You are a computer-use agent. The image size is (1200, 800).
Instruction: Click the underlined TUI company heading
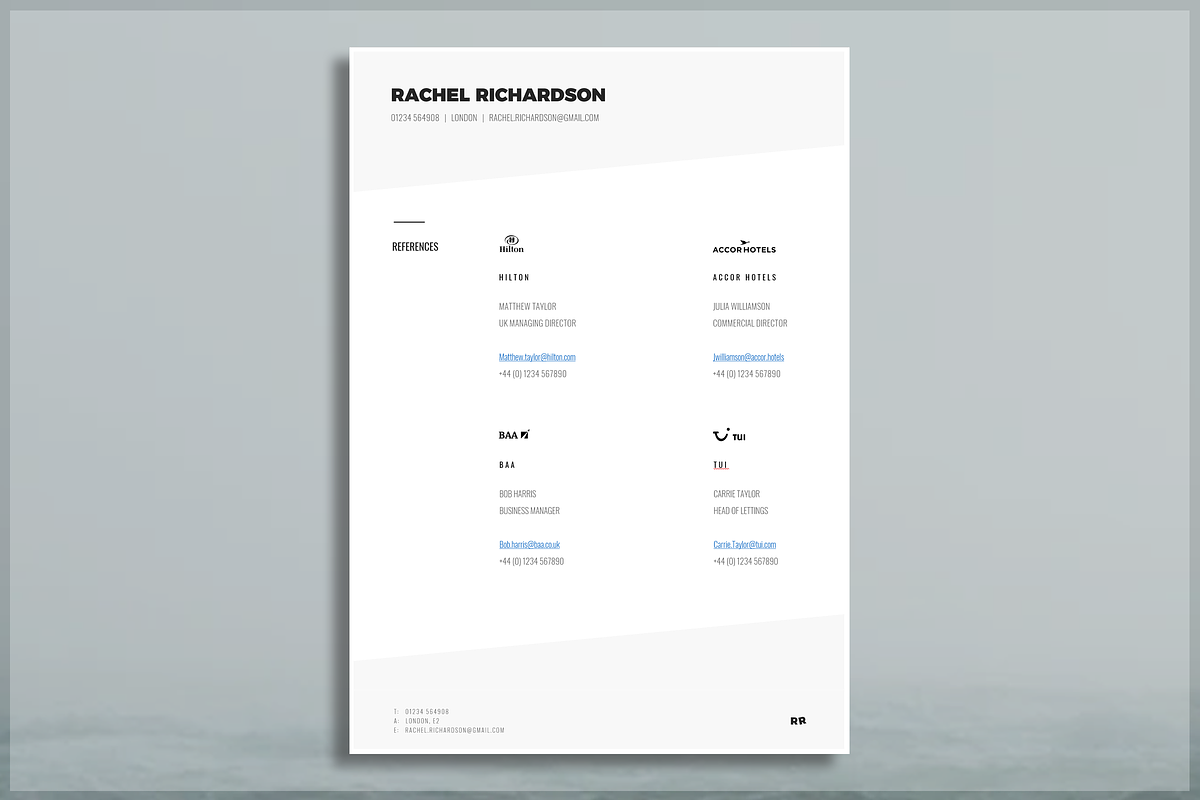(720, 465)
